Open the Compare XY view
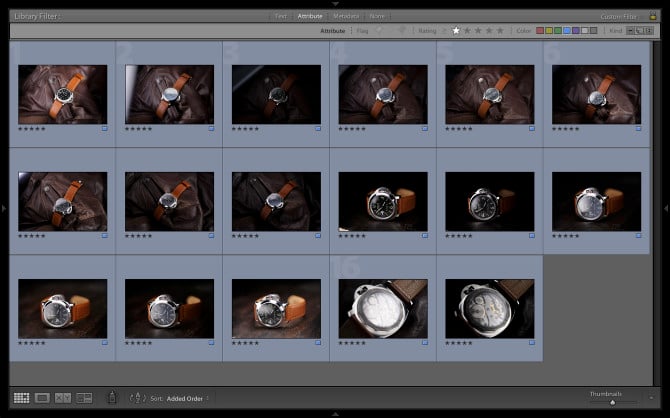 coord(63,398)
